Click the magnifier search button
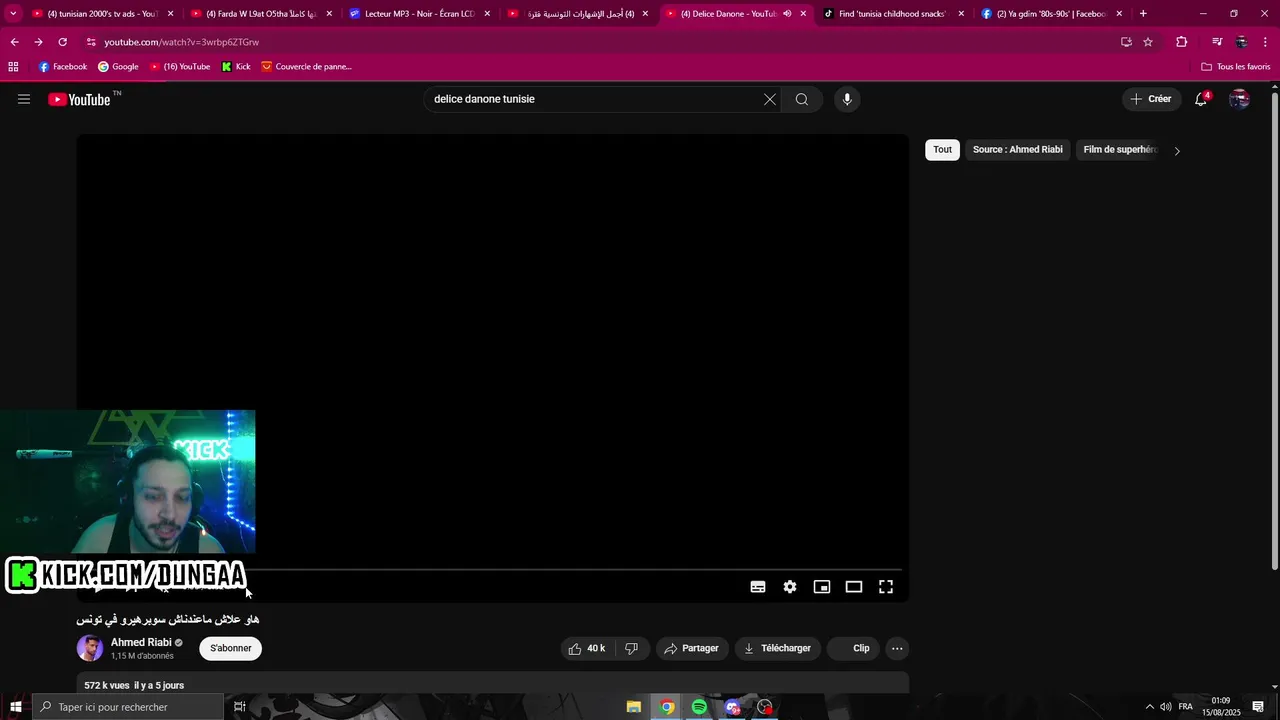The image size is (1280, 720). (x=802, y=99)
